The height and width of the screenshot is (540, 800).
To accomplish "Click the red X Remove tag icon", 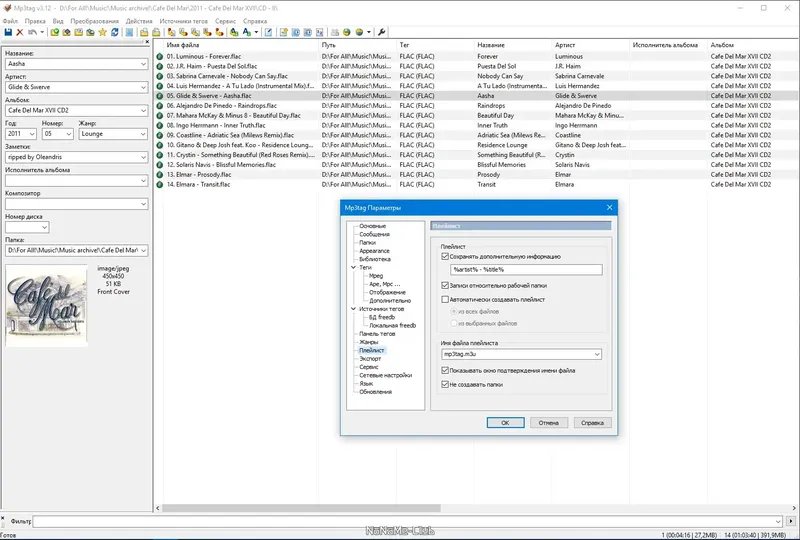I will [x=19, y=32].
